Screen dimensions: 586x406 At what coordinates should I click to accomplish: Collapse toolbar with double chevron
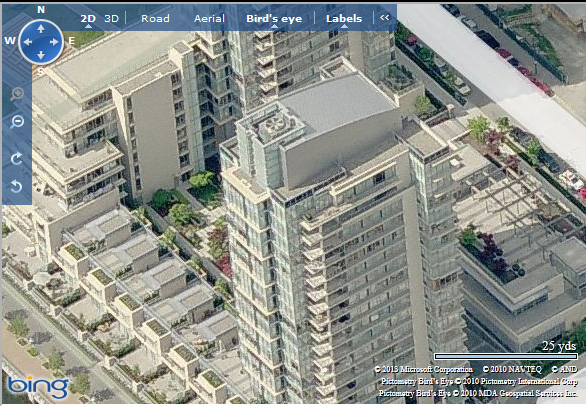pos(385,17)
